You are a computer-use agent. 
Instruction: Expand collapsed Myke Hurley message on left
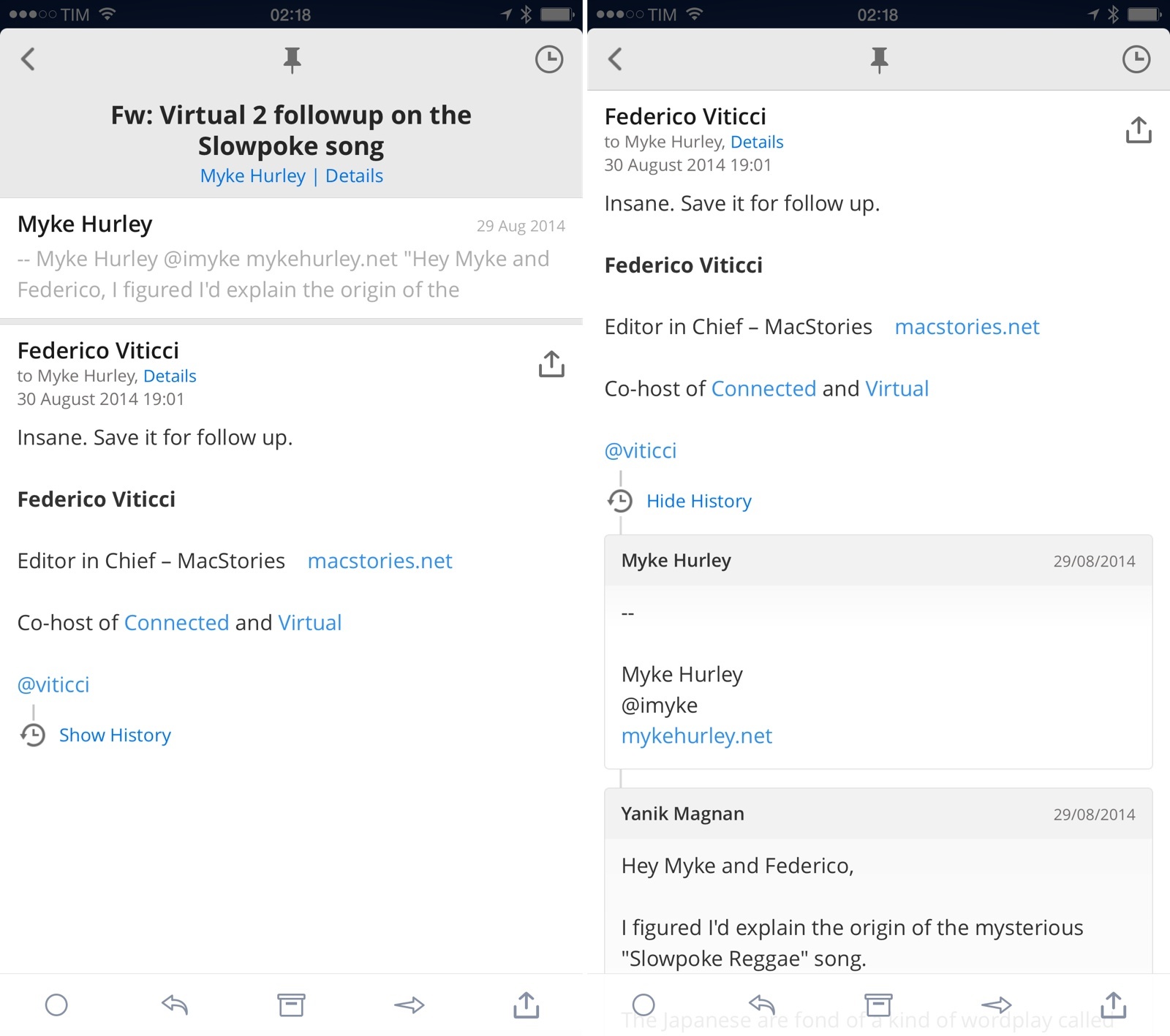point(291,258)
